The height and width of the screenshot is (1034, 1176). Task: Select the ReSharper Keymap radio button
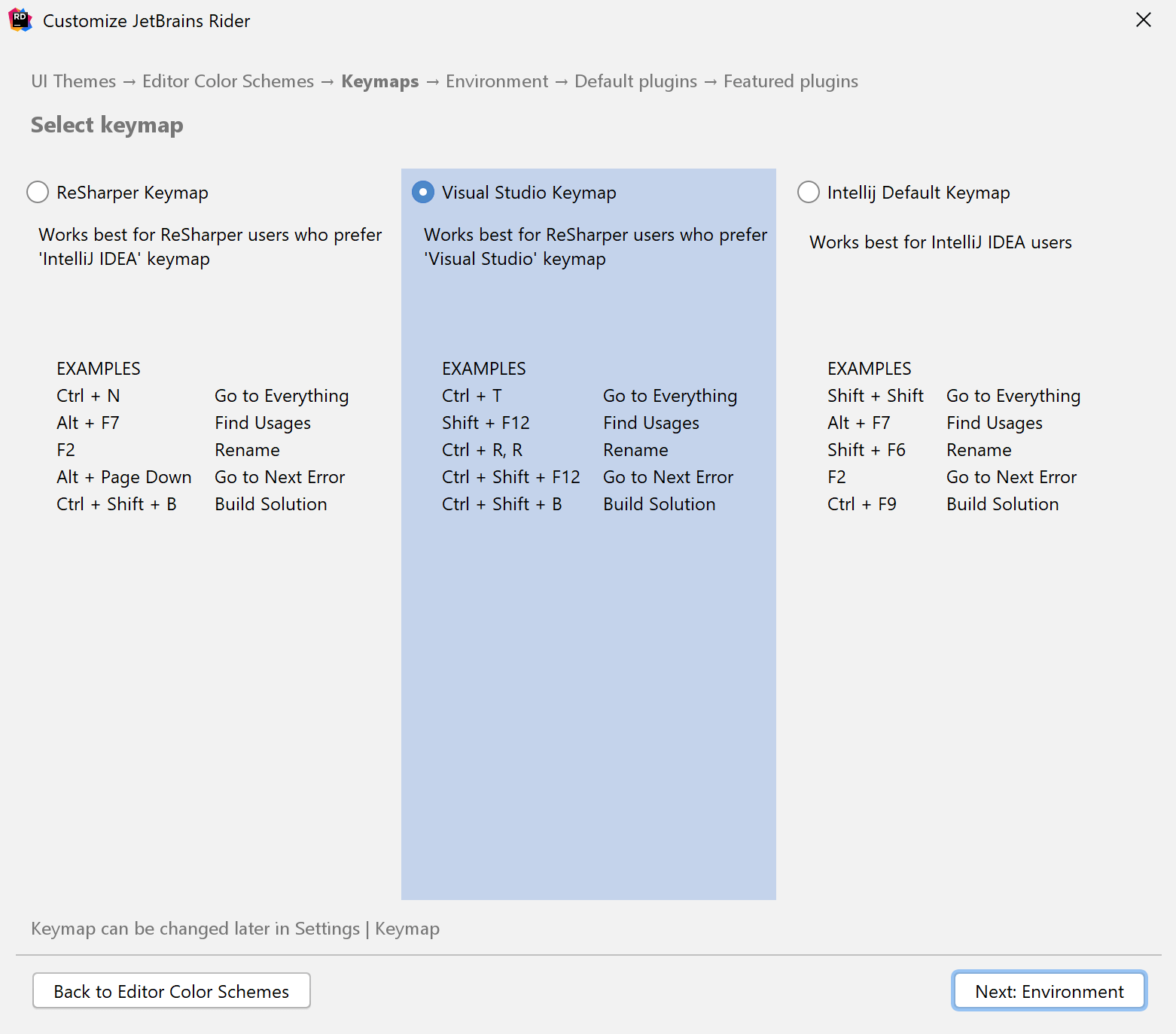point(37,192)
